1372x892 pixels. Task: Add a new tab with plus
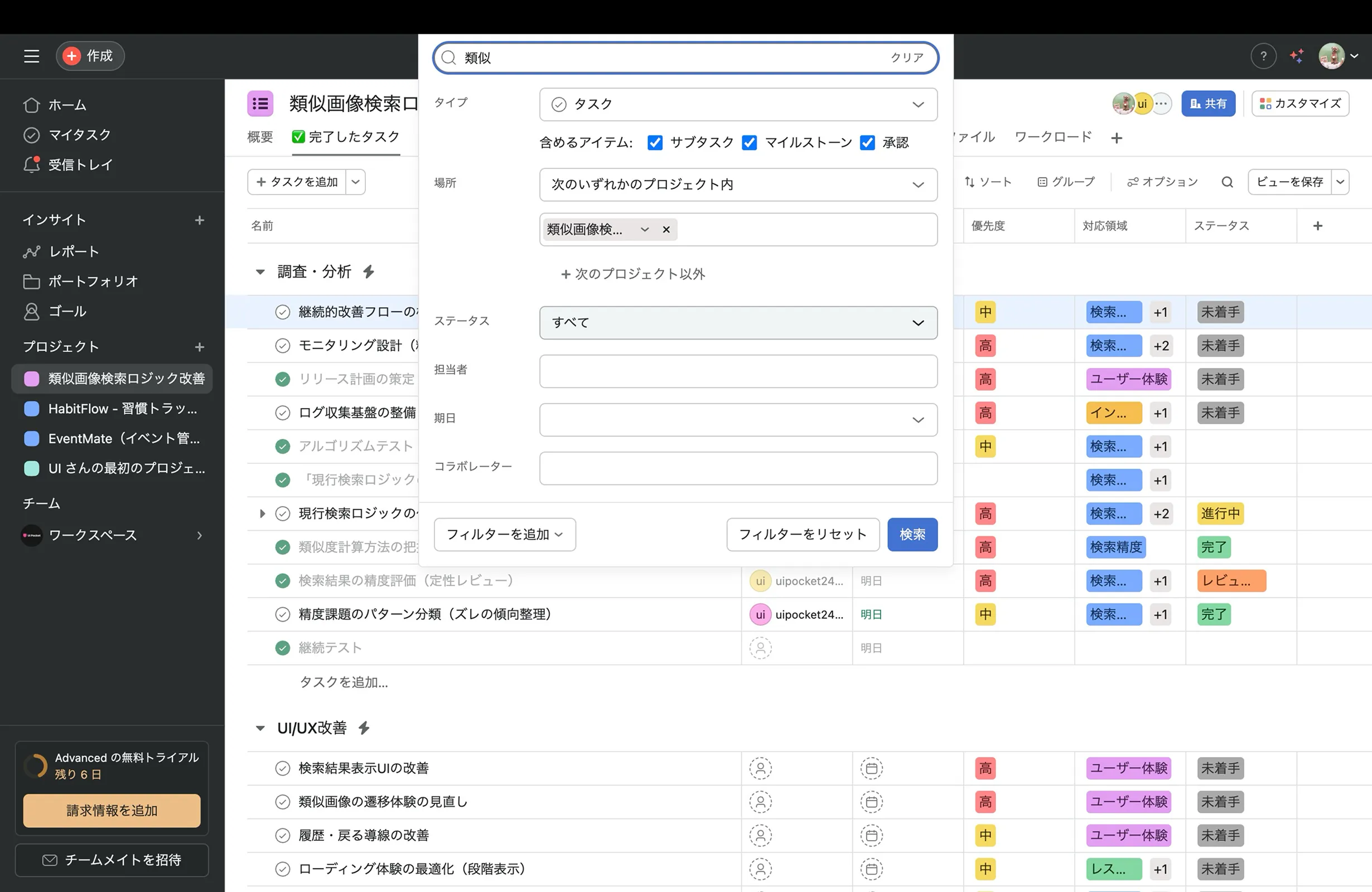click(1117, 138)
